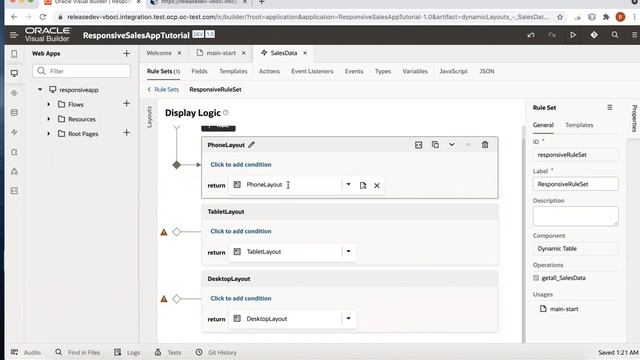This screenshot has width=640, height=360.
Task: Add condition to the DesktopLayout rule
Action: [241, 298]
